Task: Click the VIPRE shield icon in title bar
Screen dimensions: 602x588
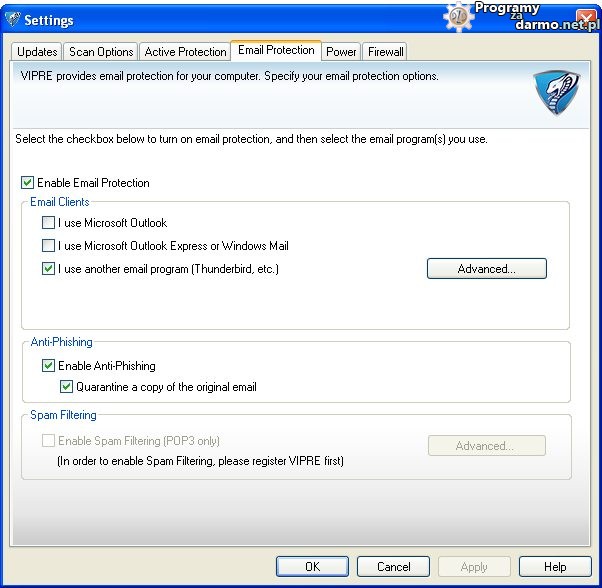Action: [x=12, y=20]
